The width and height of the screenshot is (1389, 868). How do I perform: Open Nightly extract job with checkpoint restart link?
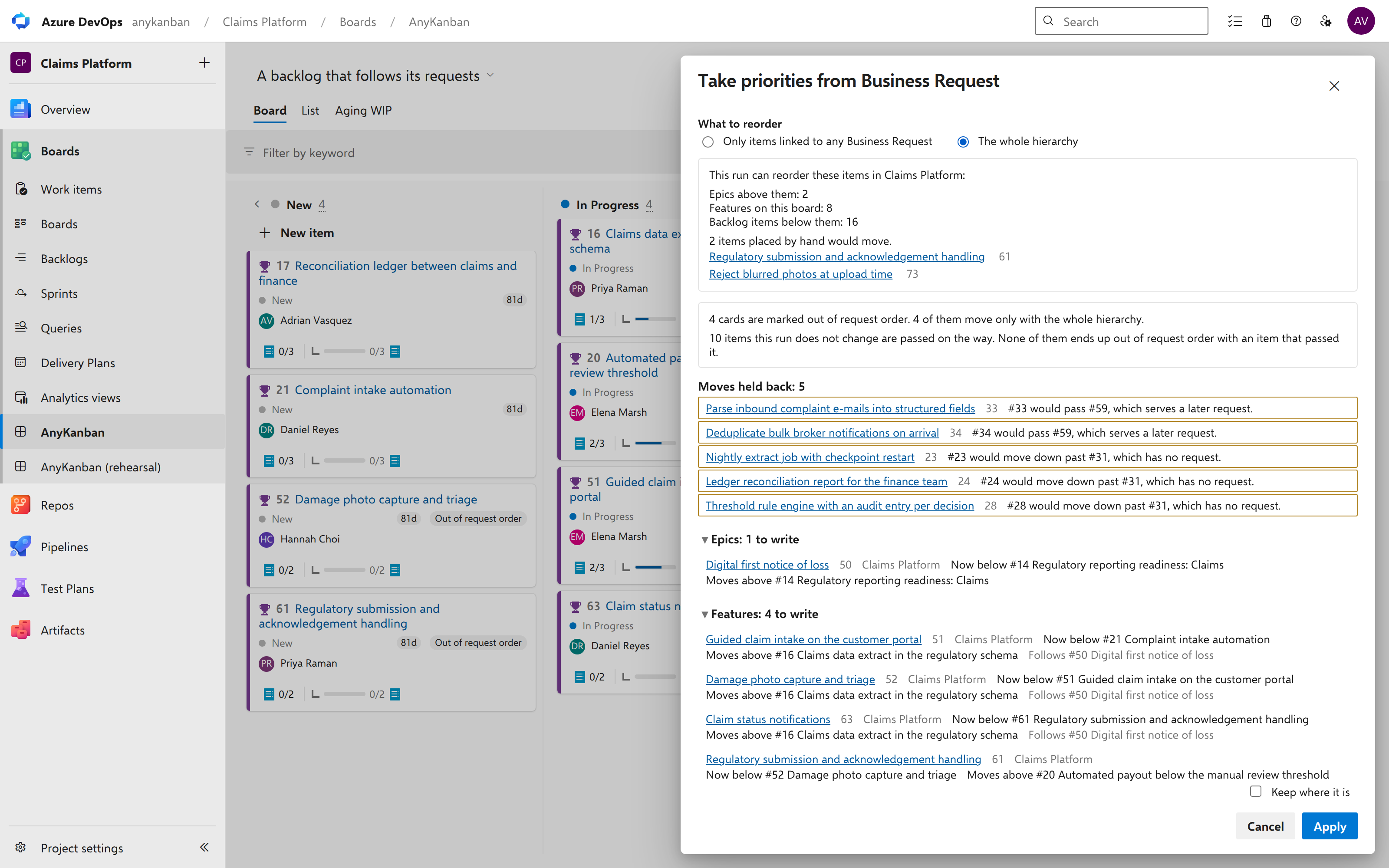(809, 457)
